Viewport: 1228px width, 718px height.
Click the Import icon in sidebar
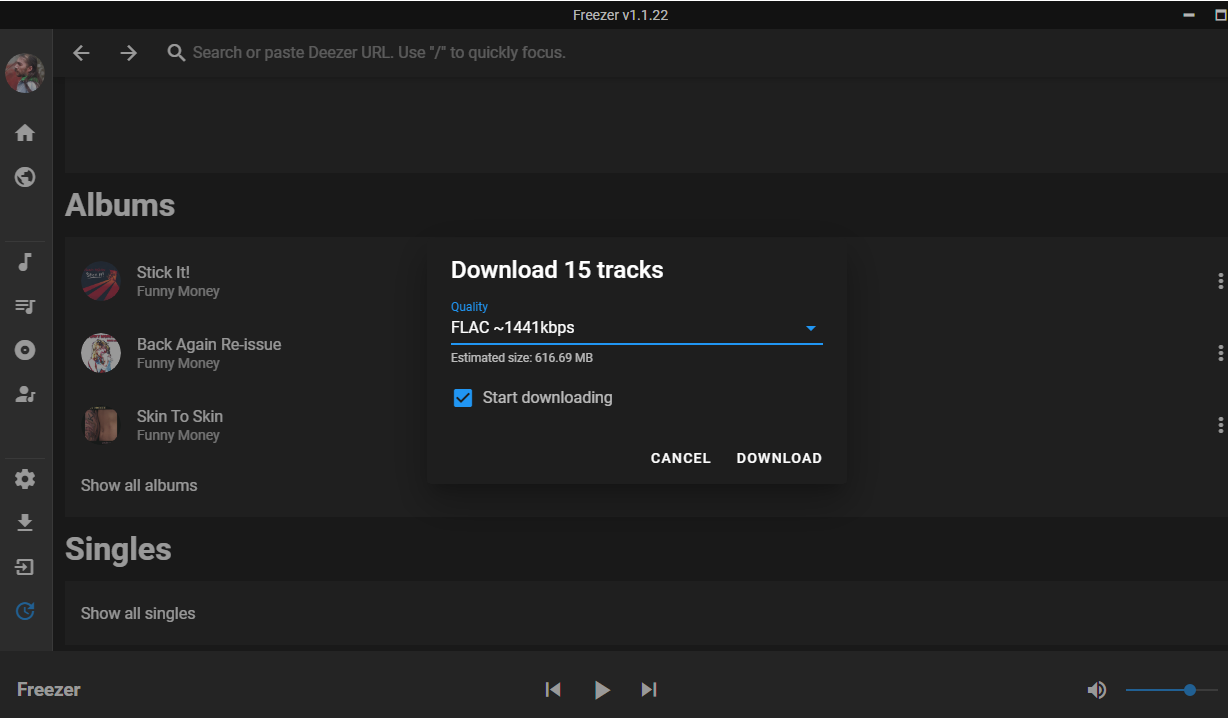point(25,567)
